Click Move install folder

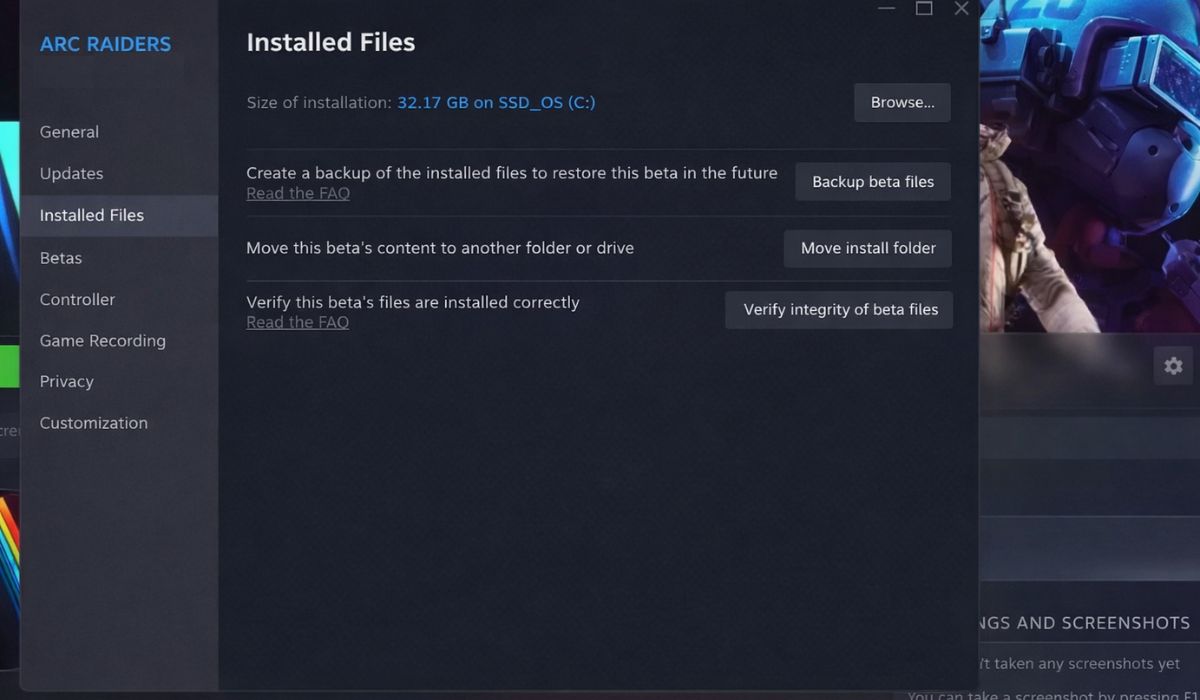[x=867, y=248]
